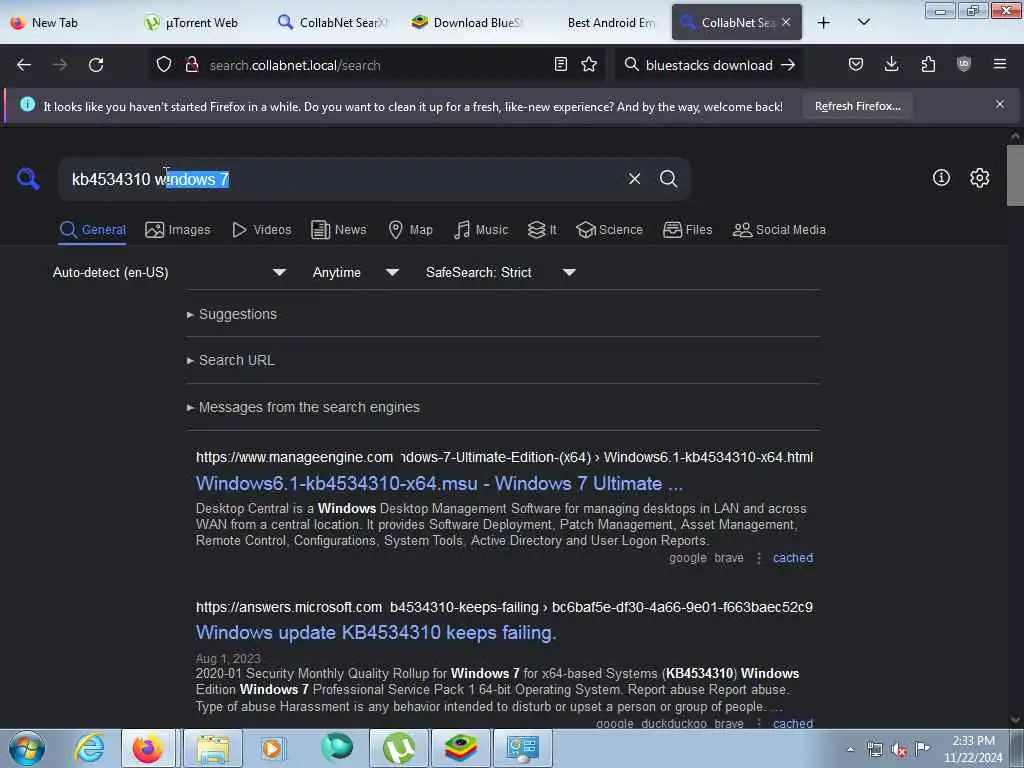Click the page vertical scrollbar thumb
This screenshot has width=1024, height=768.
click(1015, 175)
